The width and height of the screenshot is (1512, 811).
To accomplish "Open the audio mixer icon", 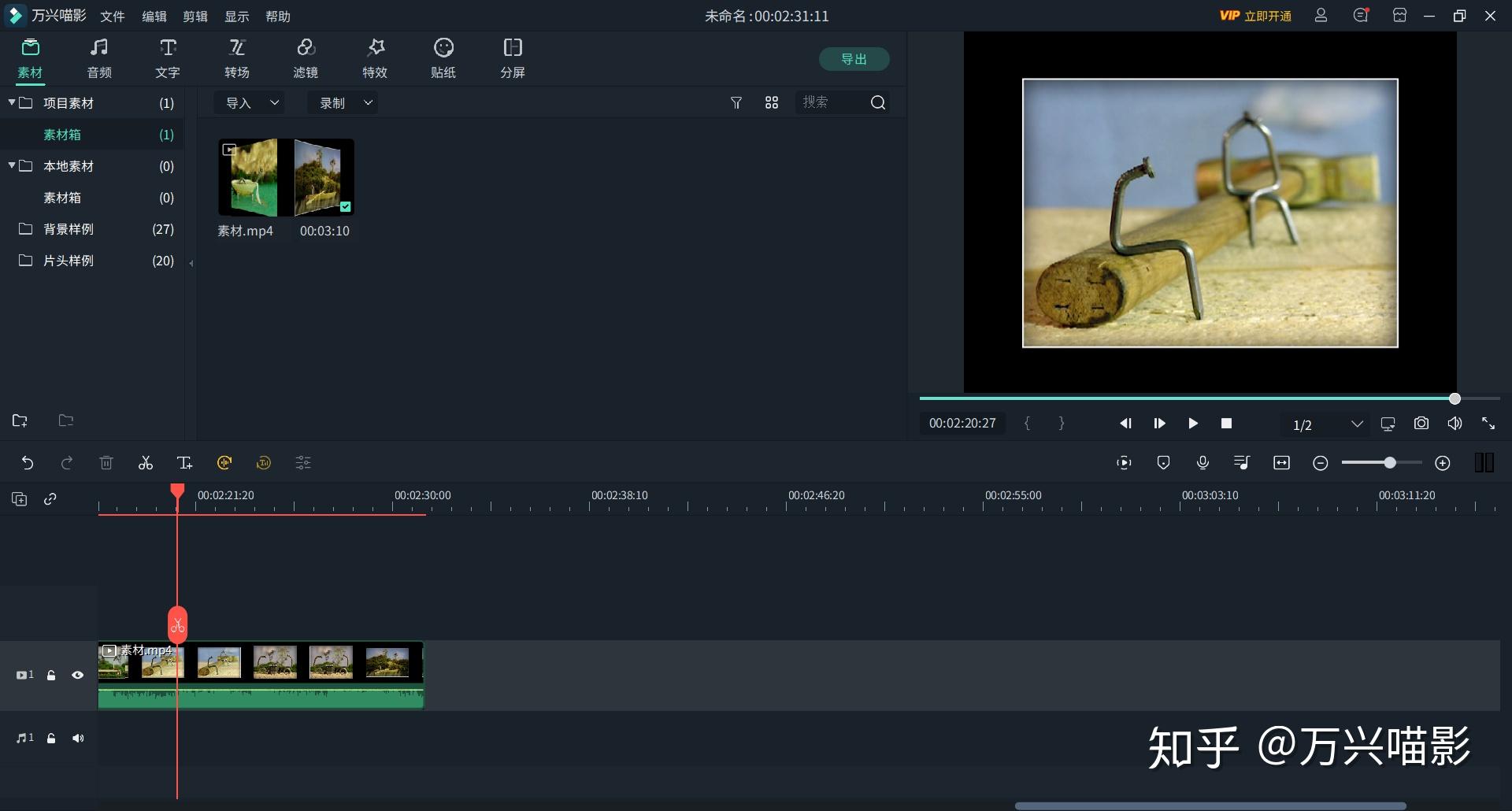I will (1242, 463).
